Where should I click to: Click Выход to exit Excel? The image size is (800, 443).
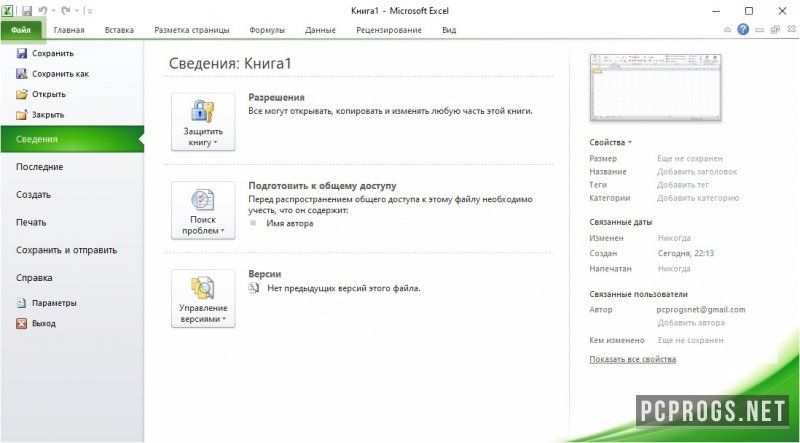click(36, 324)
